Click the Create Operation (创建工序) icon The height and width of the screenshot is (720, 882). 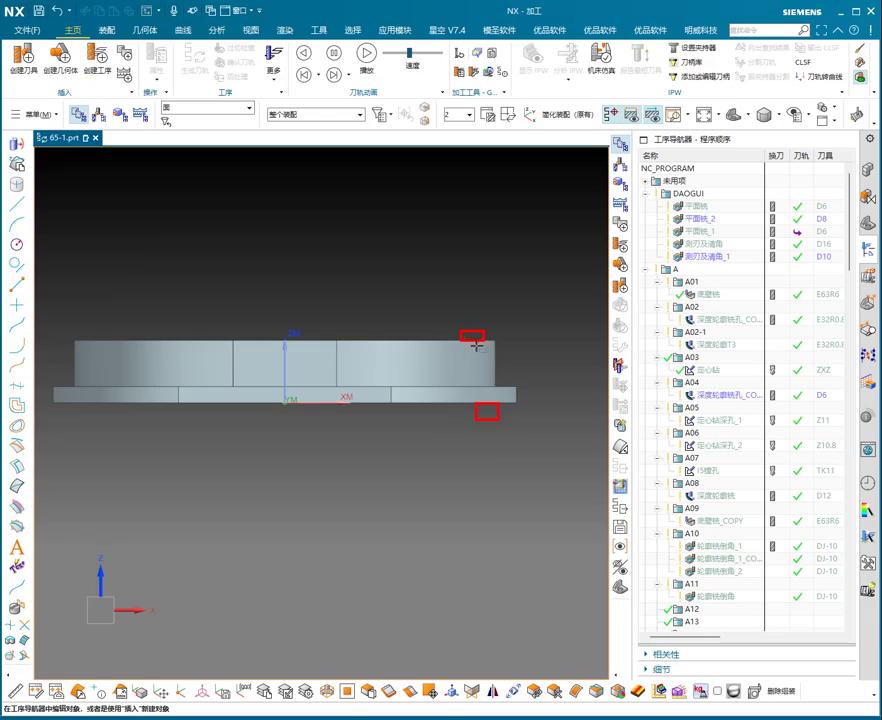[x=97, y=54]
